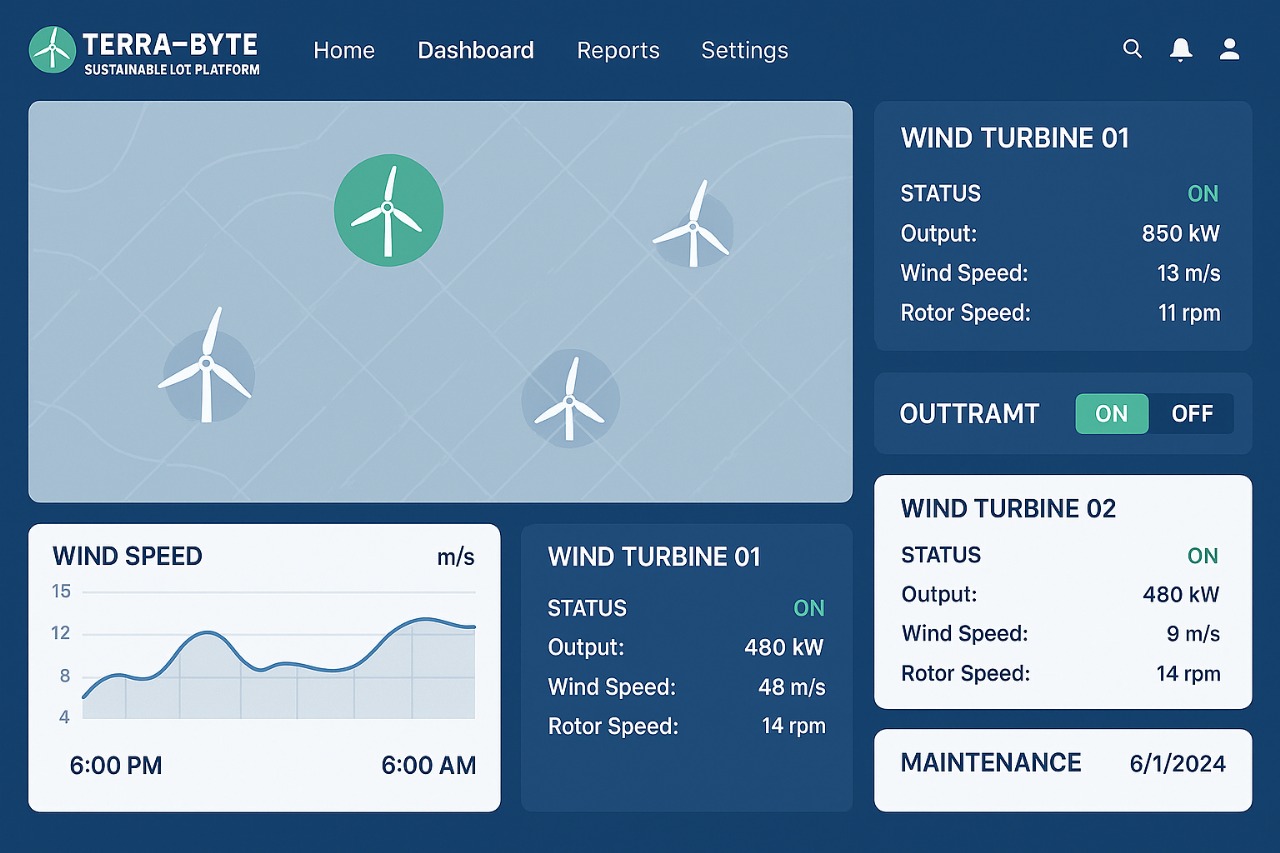Switch the OUTTRAMT toggle to ON
Screen dimensions: 1280x853
coord(1111,414)
